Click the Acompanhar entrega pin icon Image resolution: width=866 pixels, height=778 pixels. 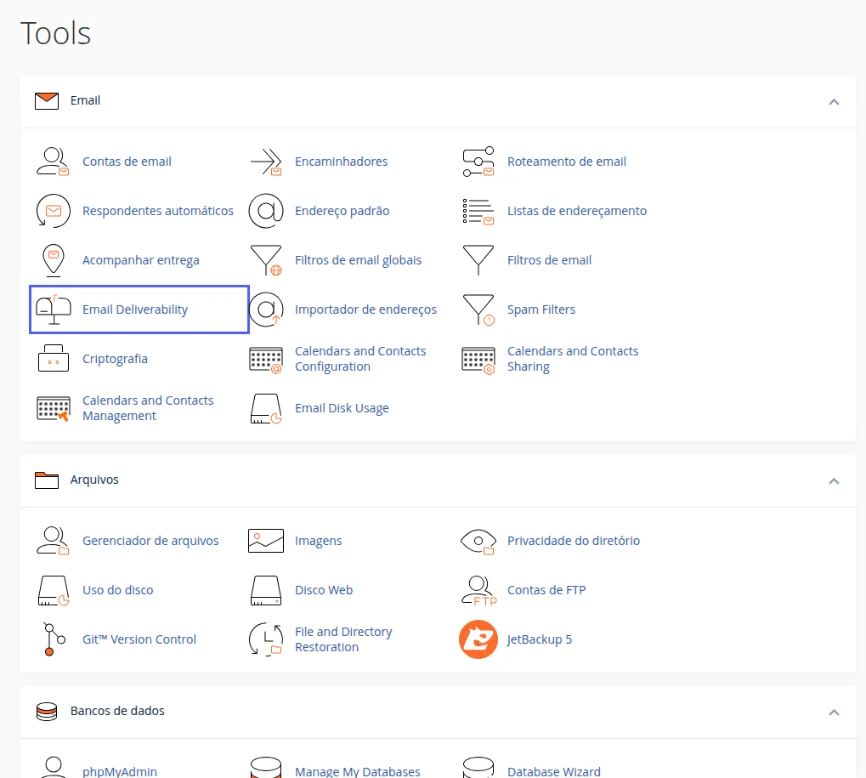coord(53,260)
